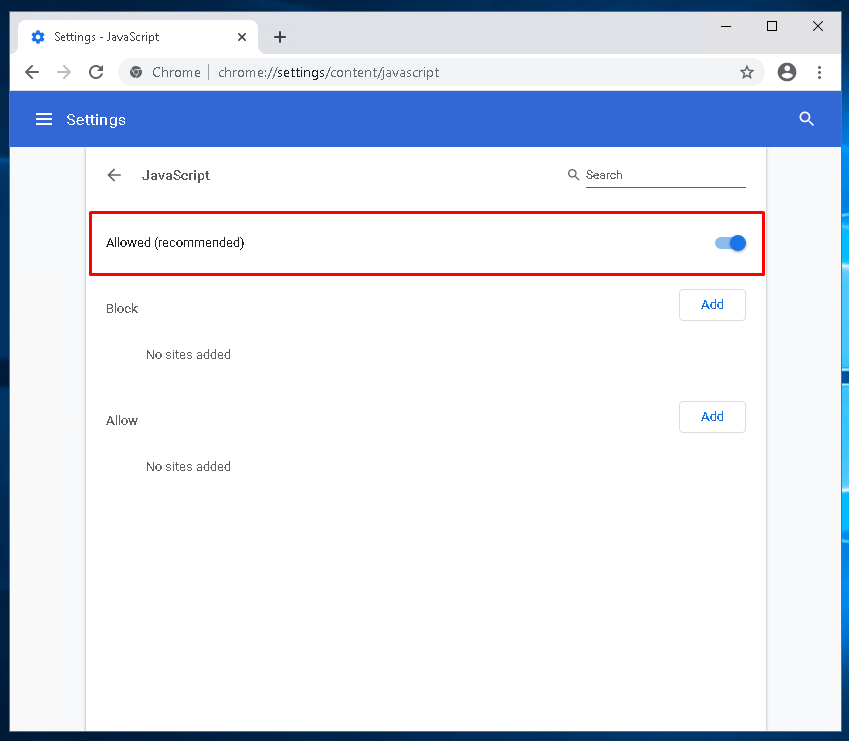Screen dimensions: 849x741
Task: Click the Allowed (recommended) label
Action: 175,242
